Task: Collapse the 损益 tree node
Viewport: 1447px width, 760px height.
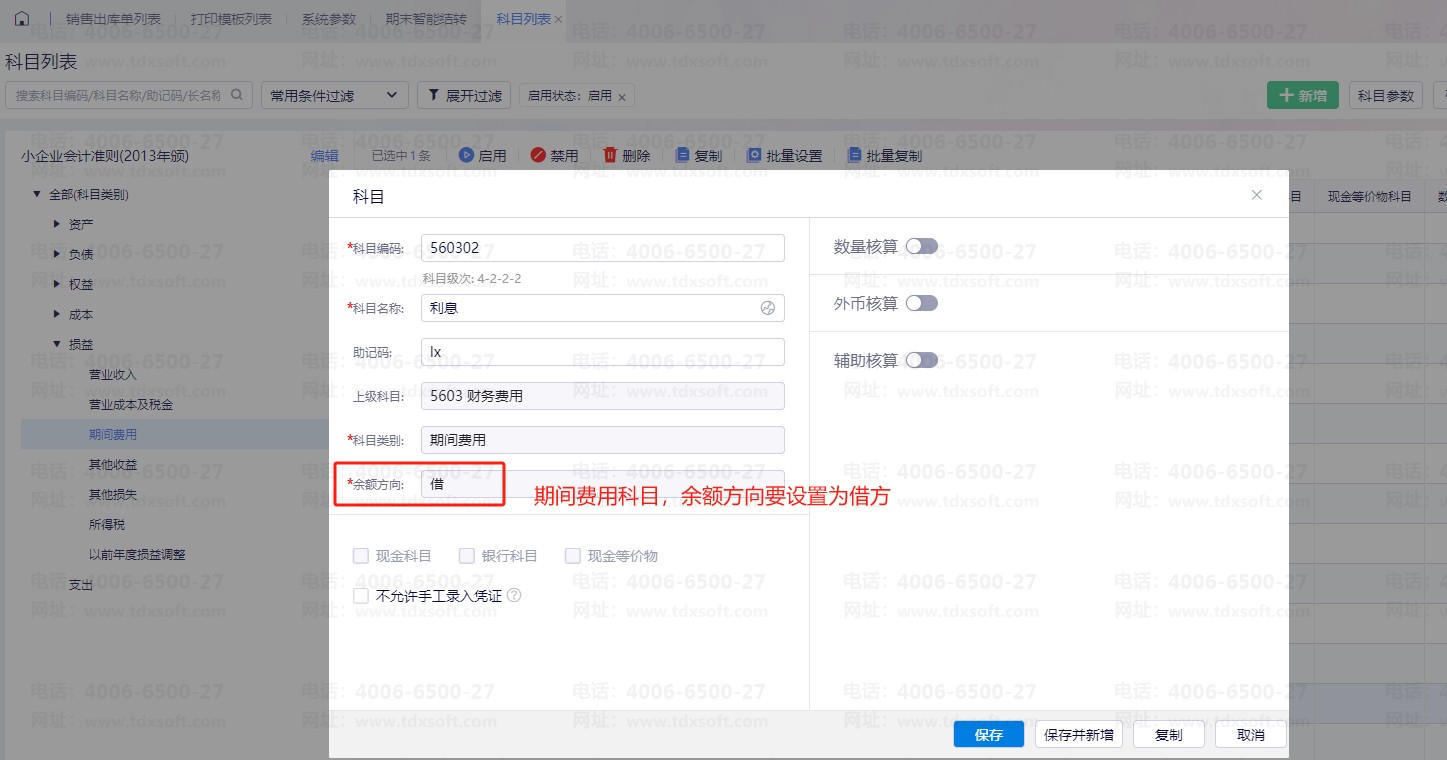Action: (57, 344)
